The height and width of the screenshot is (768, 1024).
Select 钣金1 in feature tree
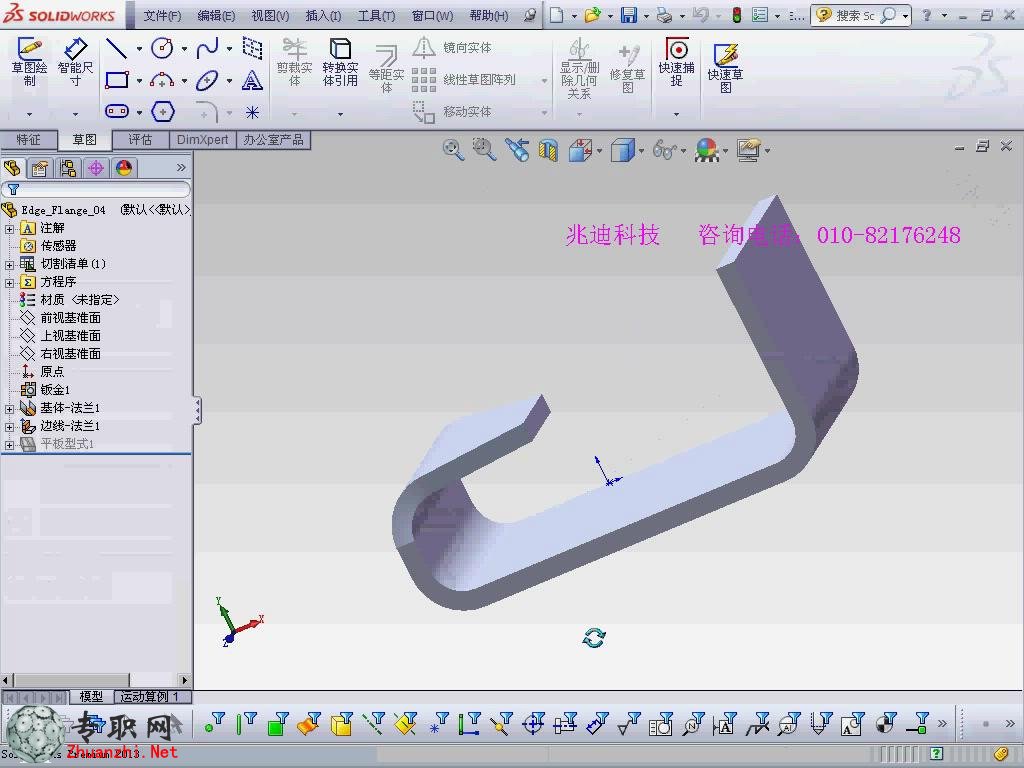(55, 390)
